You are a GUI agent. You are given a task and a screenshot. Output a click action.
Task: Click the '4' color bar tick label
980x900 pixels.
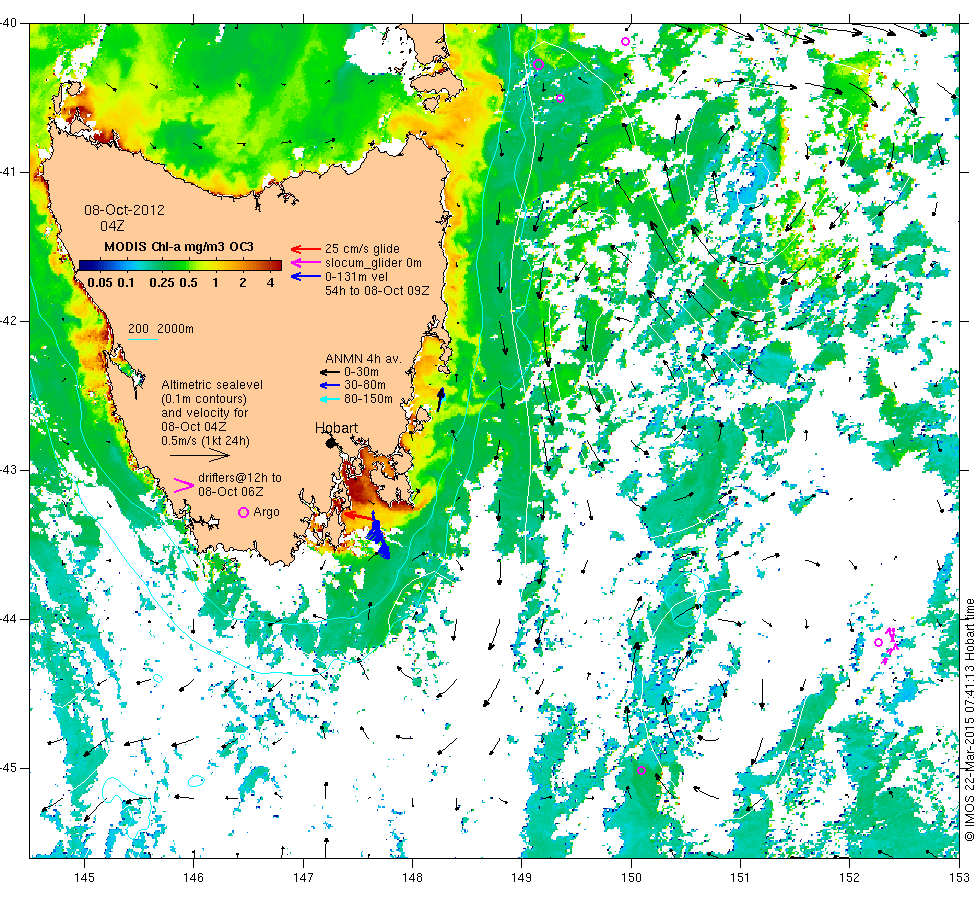click(x=271, y=282)
